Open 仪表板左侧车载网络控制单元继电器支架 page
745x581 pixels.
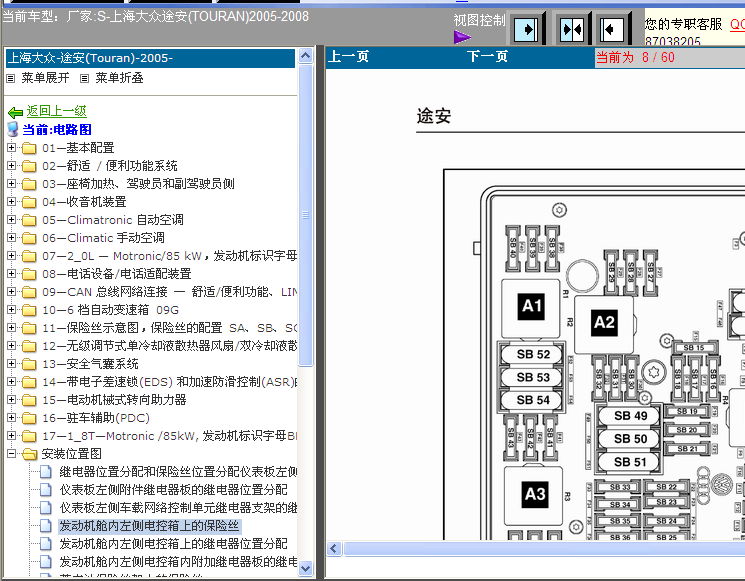point(178,507)
